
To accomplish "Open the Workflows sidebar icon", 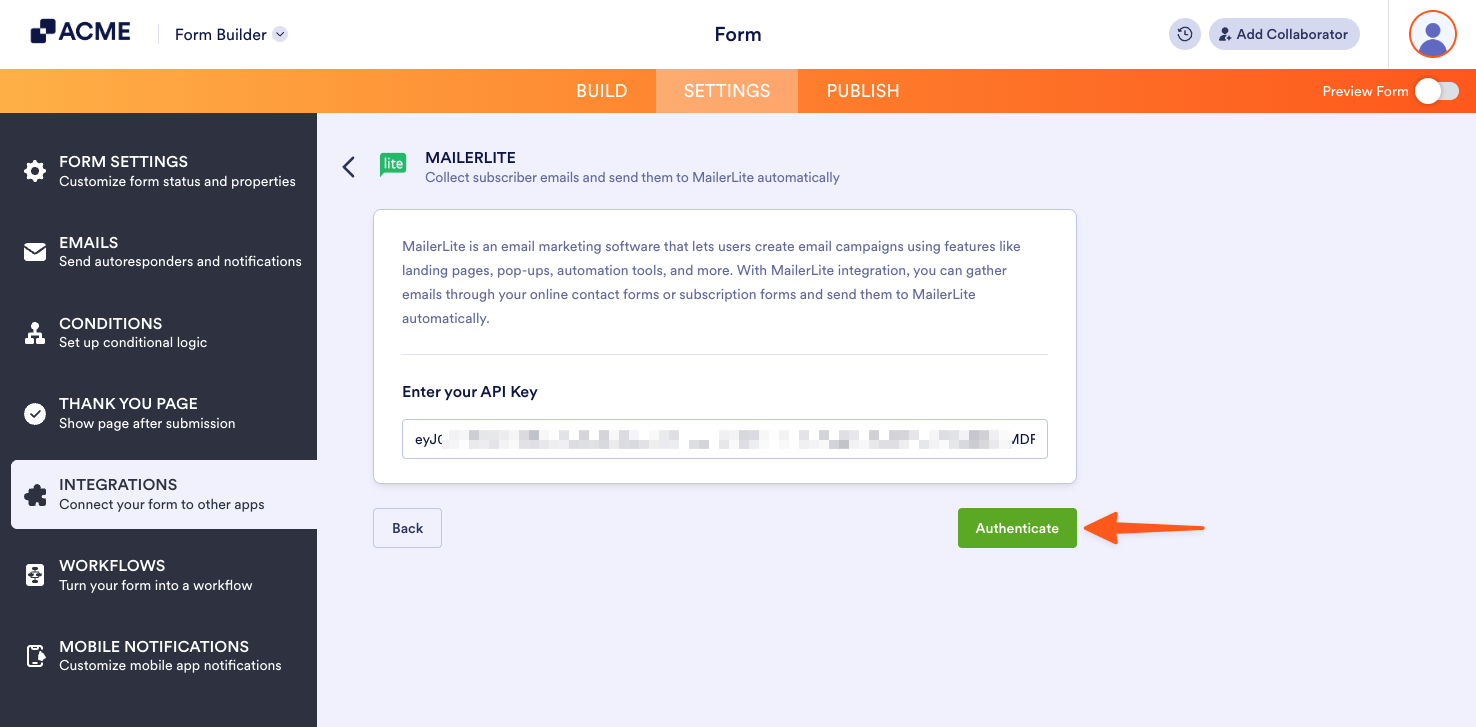I will 36,574.
